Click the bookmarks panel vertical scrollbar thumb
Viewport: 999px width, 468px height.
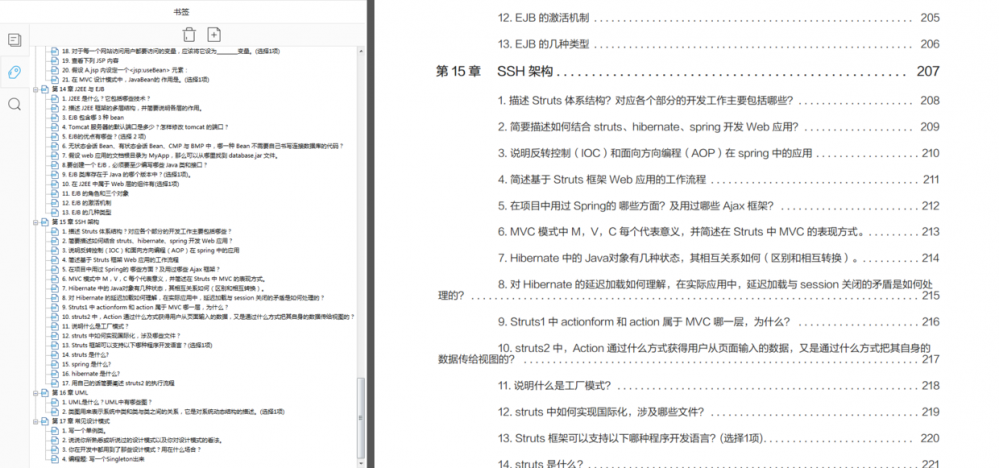click(x=361, y=416)
